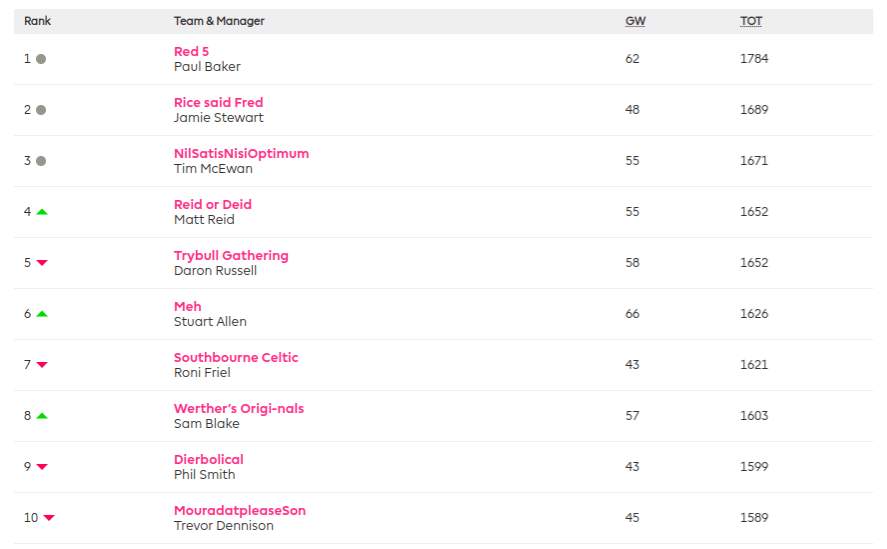View MouradatpleaseSon team
Screen dimensions: 887x549
coord(240,510)
